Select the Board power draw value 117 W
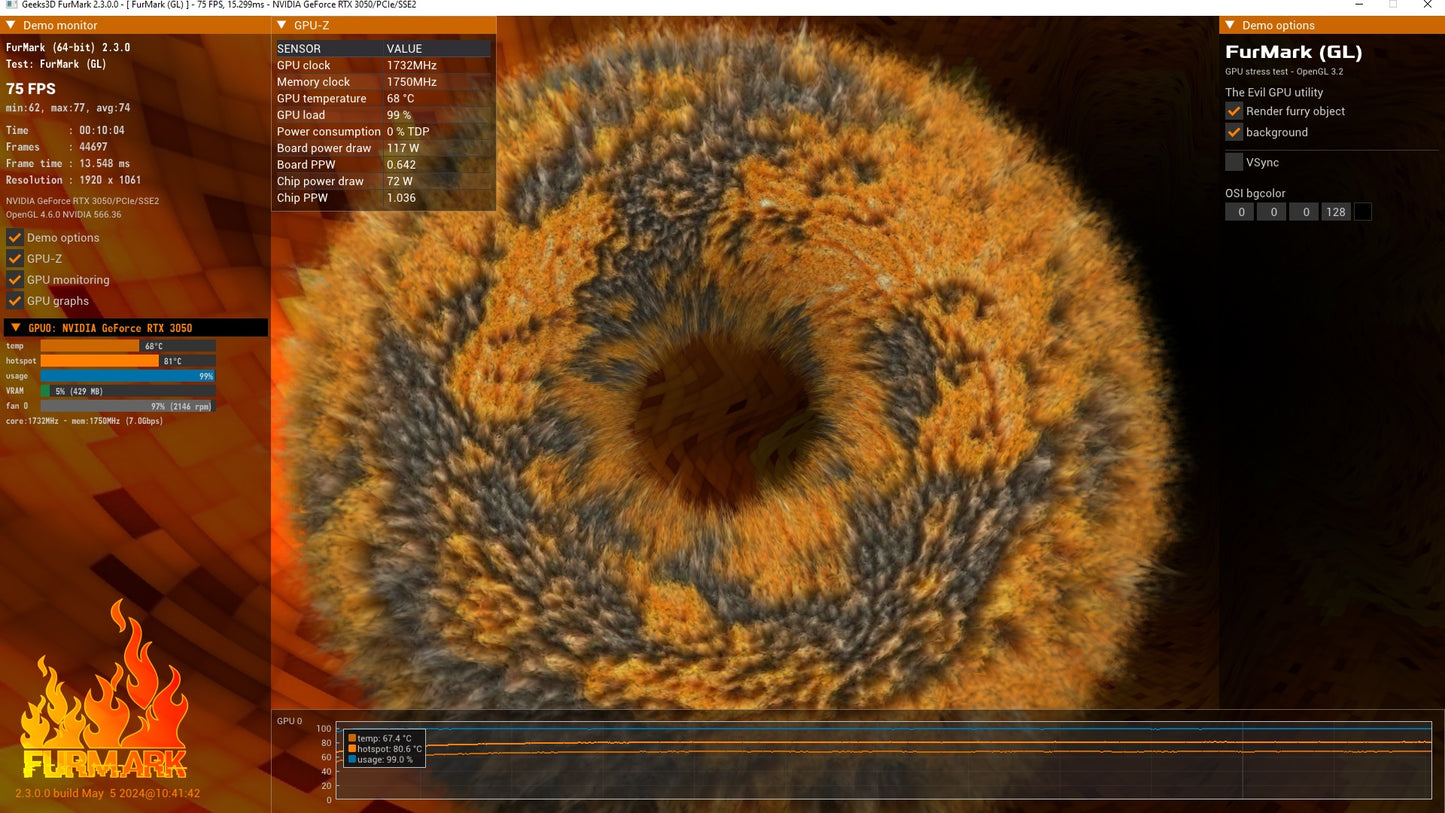 (403, 148)
